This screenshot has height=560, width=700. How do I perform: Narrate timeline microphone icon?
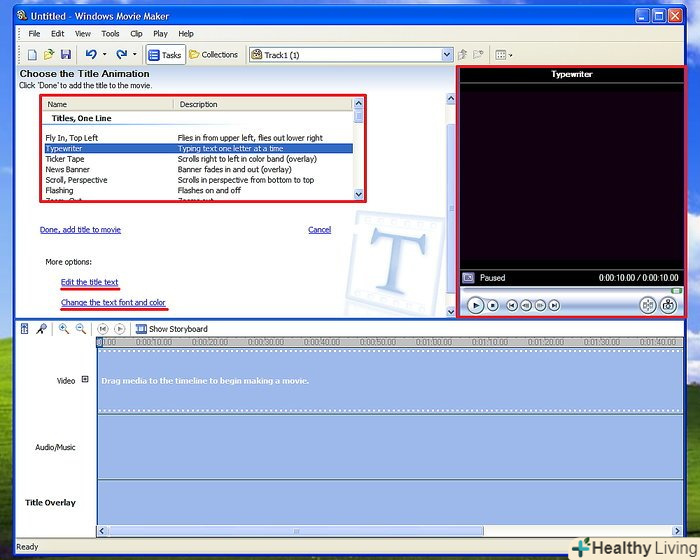tap(42, 329)
